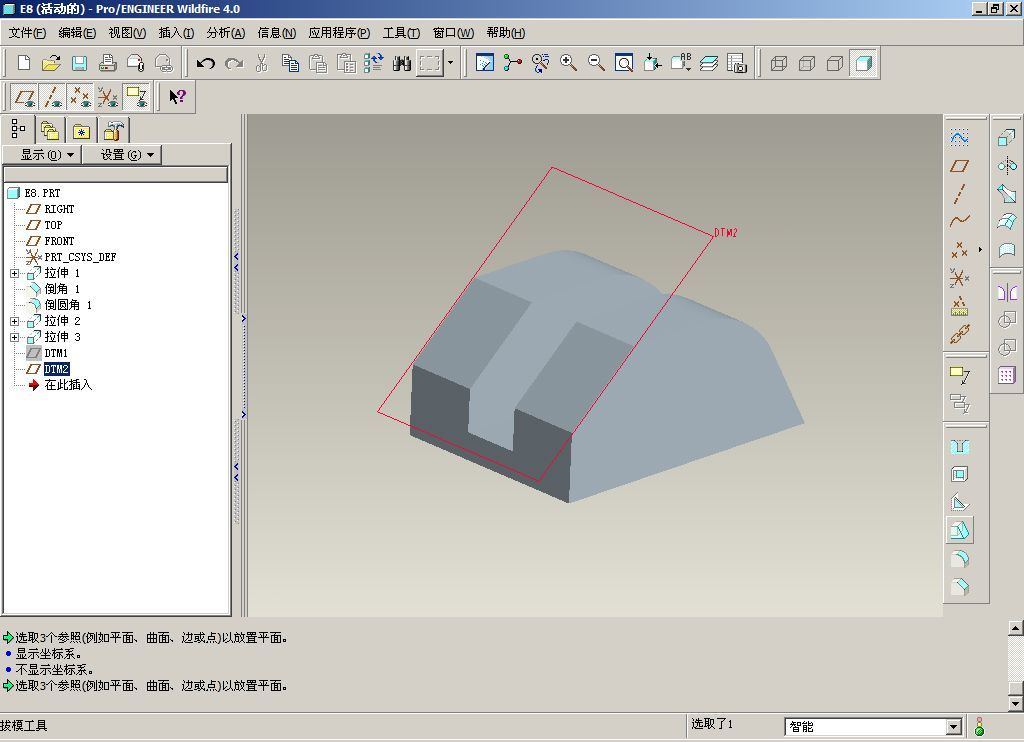This screenshot has width=1024, height=742.
Task: Activate the Draft tool
Action: [959, 530]
